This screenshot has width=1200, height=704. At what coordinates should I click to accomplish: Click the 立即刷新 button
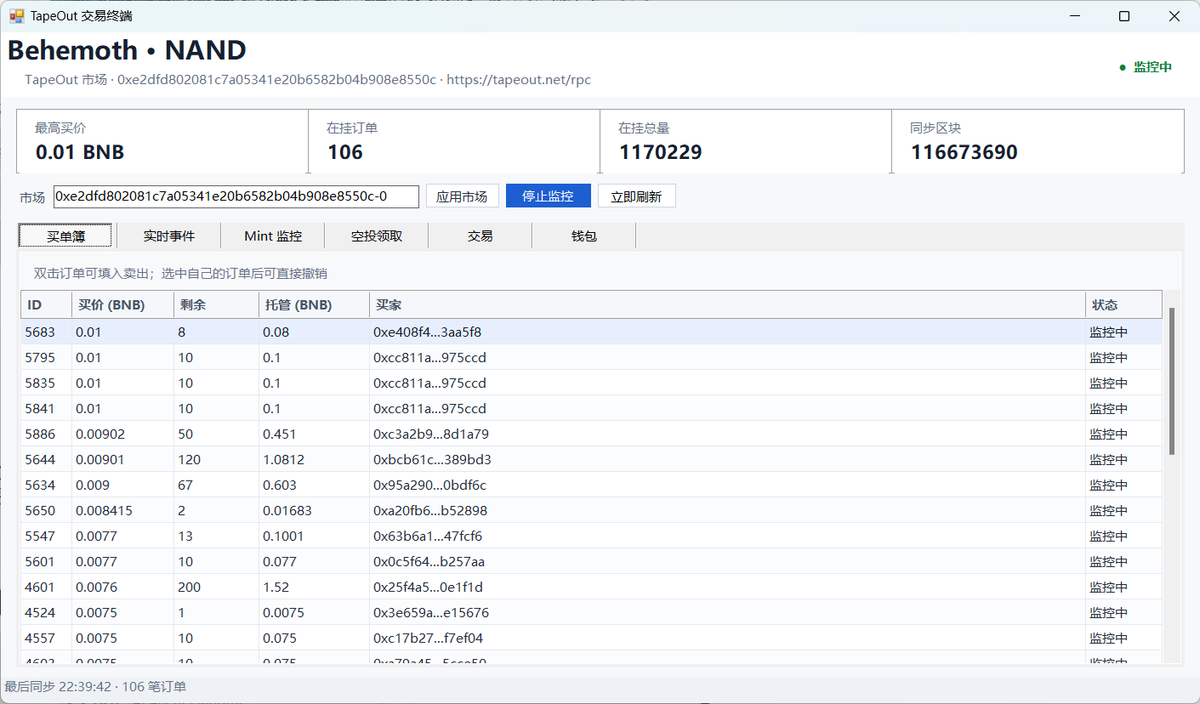tap(636, 196)
